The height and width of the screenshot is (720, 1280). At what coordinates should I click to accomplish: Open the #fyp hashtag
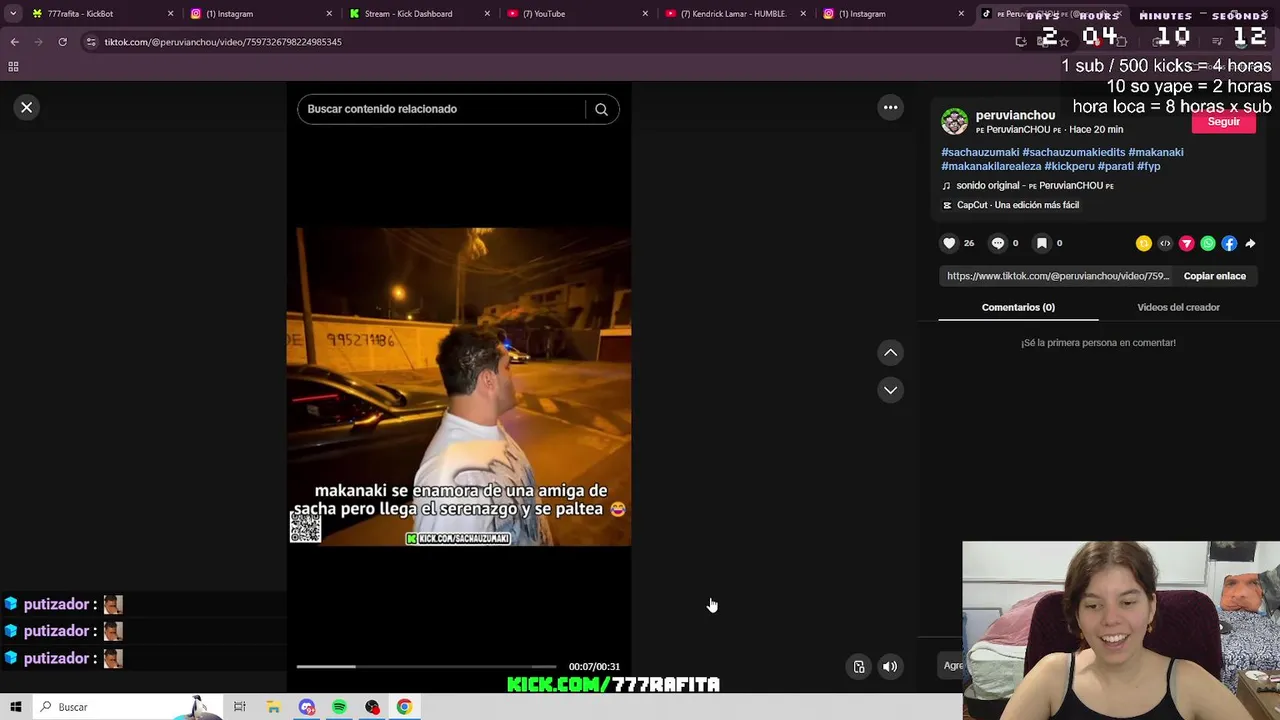coord(1148,166)
